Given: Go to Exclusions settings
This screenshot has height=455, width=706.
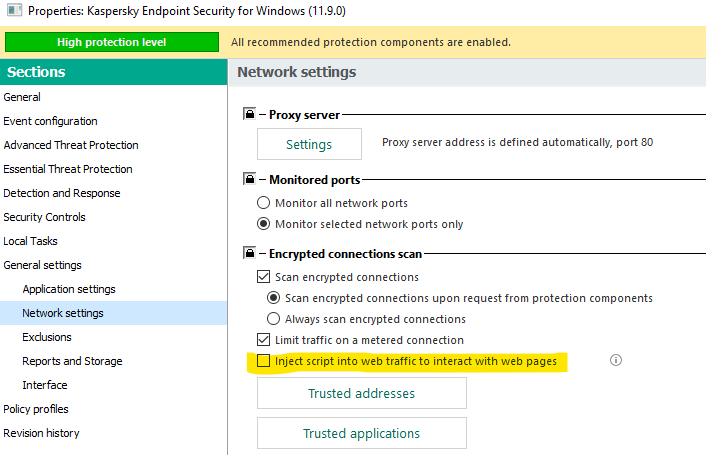Looking at the screenshot, I should pos(47,337).
